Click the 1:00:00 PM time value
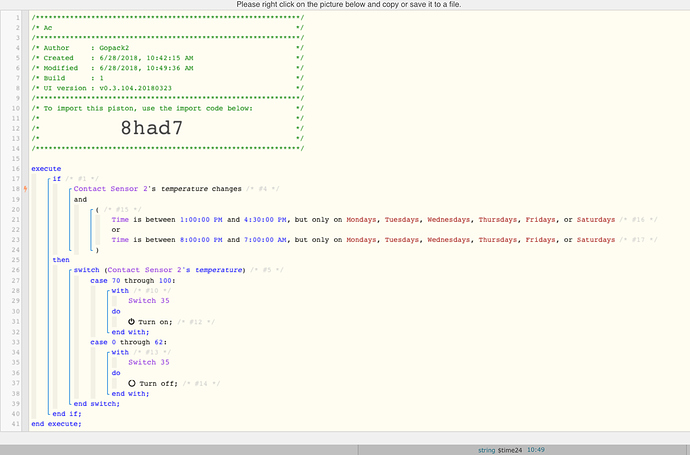690x455 pixels. tap(201, 220)
